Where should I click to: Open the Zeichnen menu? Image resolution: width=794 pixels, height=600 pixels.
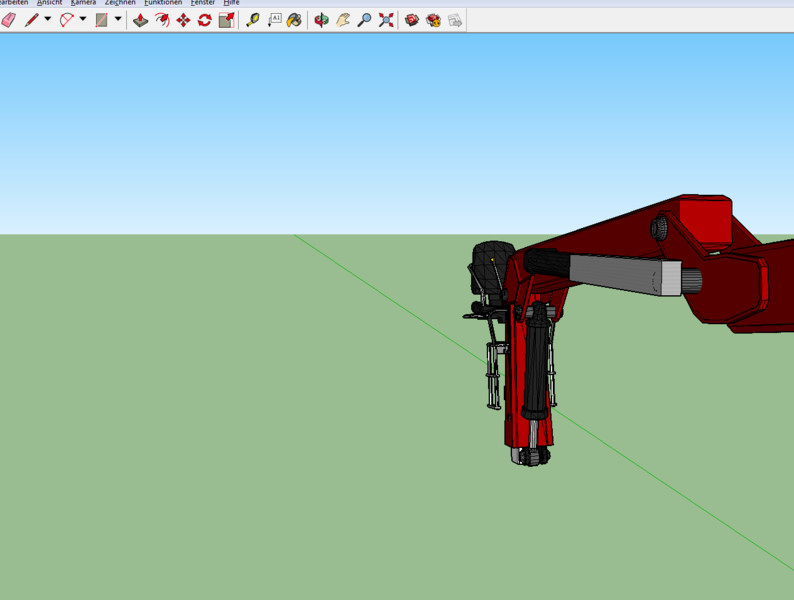(x=120, y=3)
